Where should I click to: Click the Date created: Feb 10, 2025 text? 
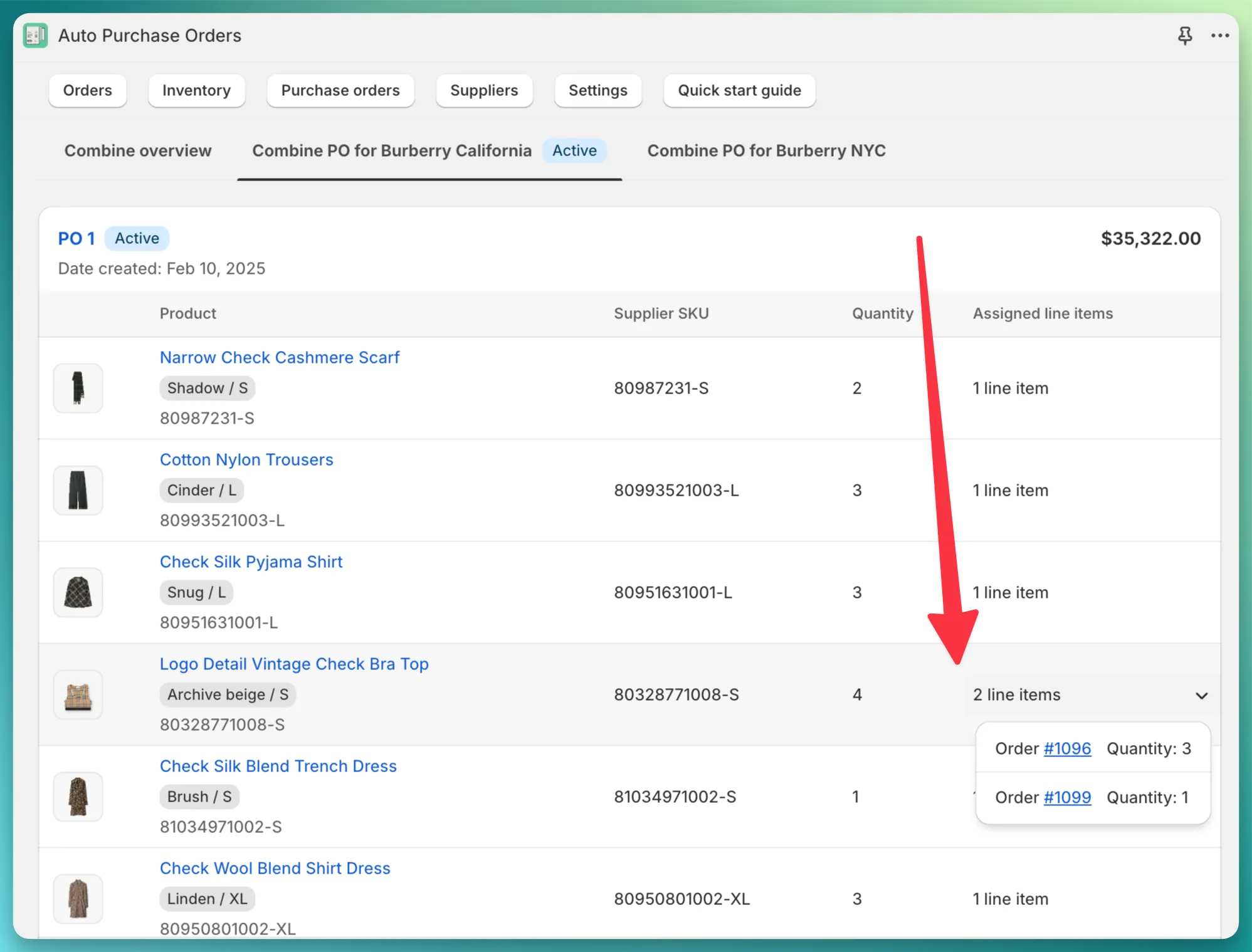click(x=162, y=269)
